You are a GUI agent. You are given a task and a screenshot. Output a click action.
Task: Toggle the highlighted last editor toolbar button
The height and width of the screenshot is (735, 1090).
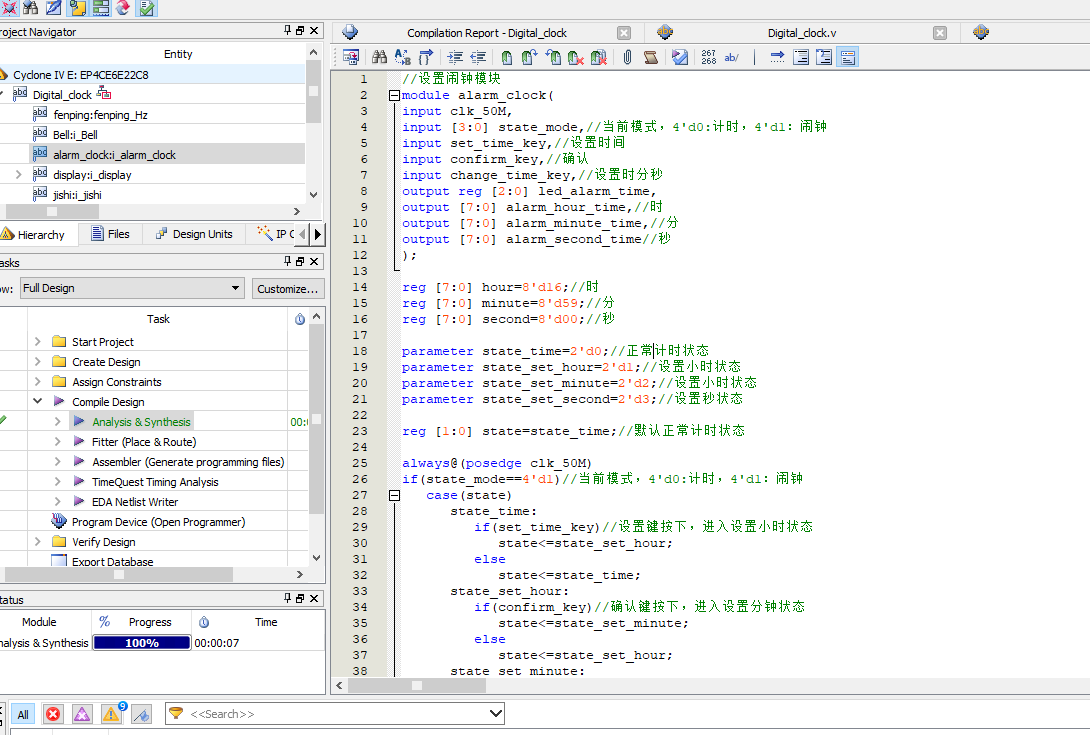point(847,57)
